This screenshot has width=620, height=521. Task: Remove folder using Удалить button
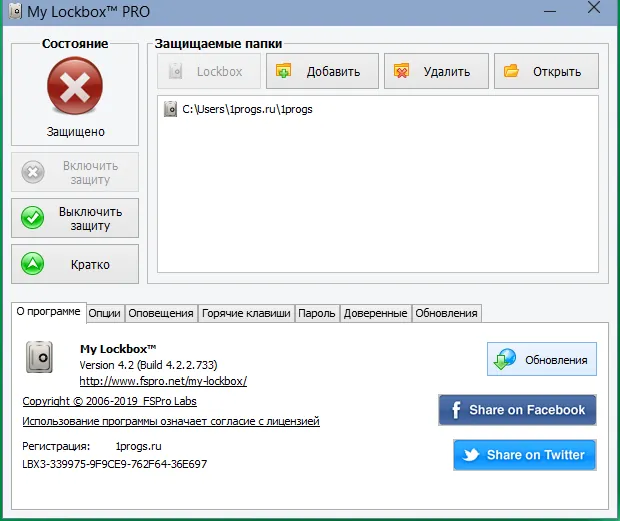point(436,71)
